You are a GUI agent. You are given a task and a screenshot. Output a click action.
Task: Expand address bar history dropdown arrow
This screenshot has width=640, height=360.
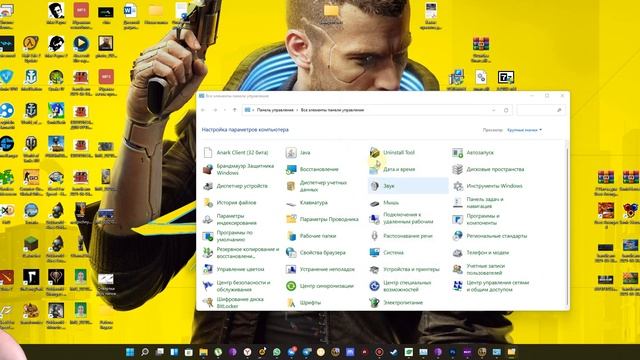click(x=494, y=110)
